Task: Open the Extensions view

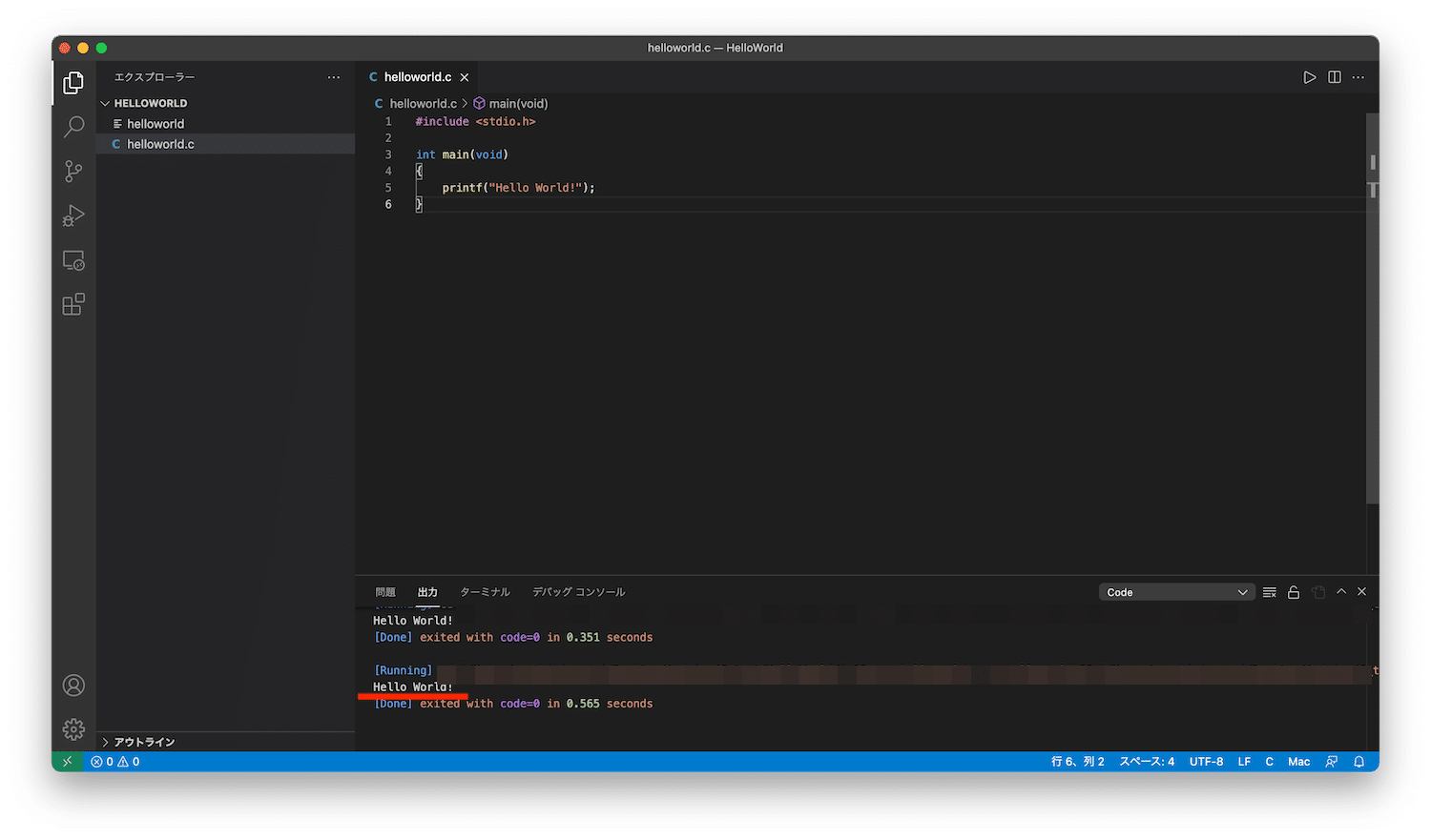Action: (x=73, y=305)
